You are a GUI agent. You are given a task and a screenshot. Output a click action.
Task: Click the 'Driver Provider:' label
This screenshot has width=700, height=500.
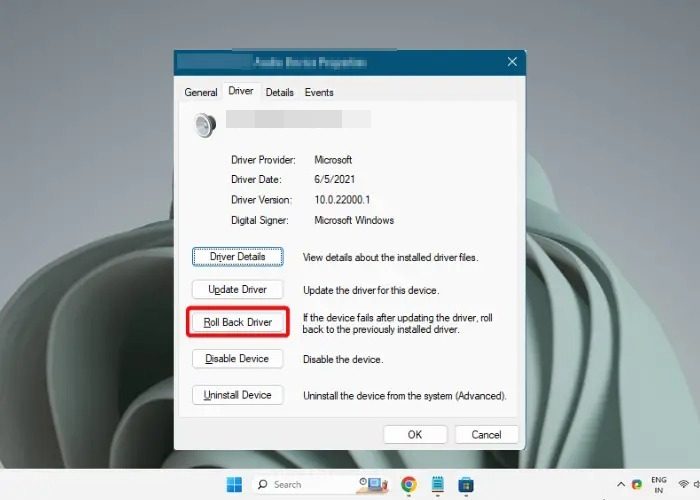click(263, 160)
